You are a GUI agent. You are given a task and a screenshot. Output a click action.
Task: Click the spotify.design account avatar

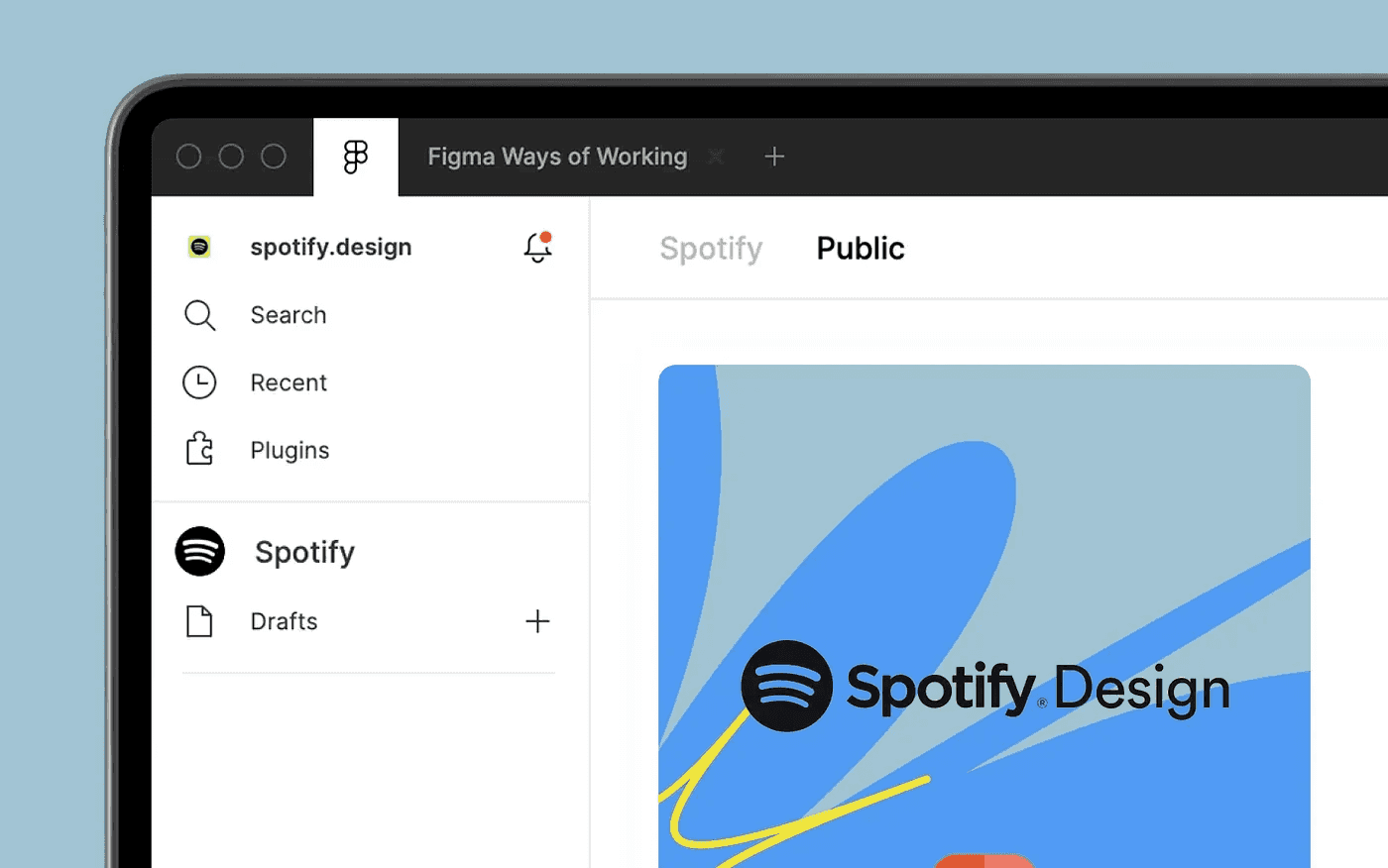(x=199, y=247)
